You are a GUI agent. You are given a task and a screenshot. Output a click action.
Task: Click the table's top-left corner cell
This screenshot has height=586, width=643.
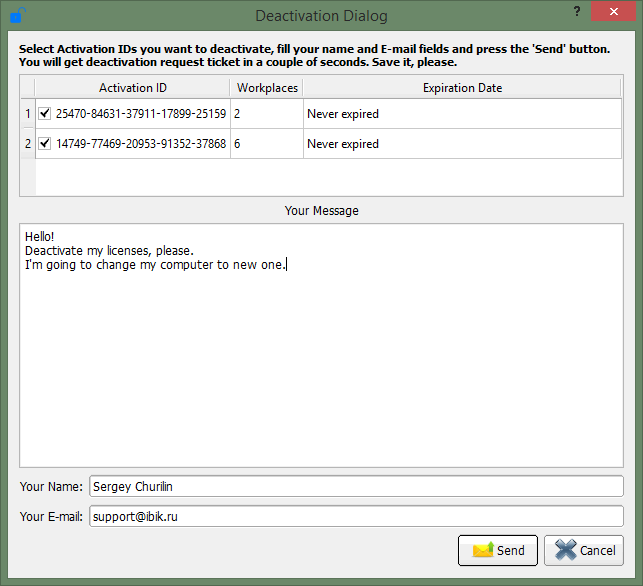[x=27, y=88]
